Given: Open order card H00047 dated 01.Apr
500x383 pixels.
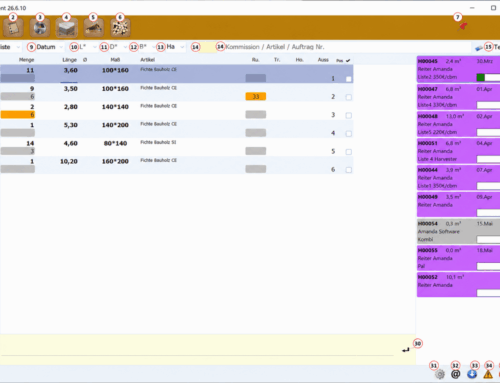Looking at the screenshot, I should click(x=458, y=97).
